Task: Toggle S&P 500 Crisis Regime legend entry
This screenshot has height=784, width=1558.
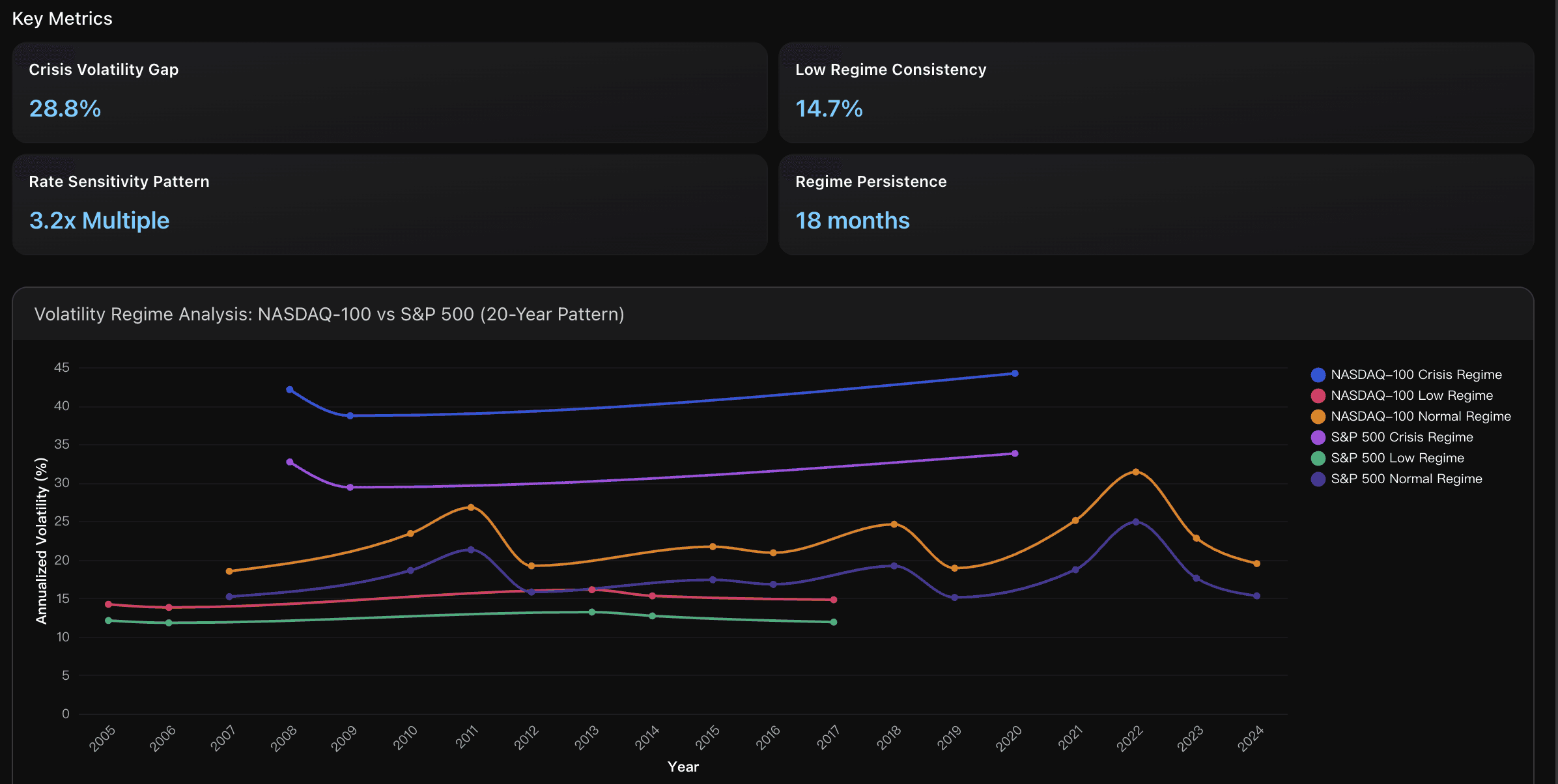Action: pos(1392,437)
